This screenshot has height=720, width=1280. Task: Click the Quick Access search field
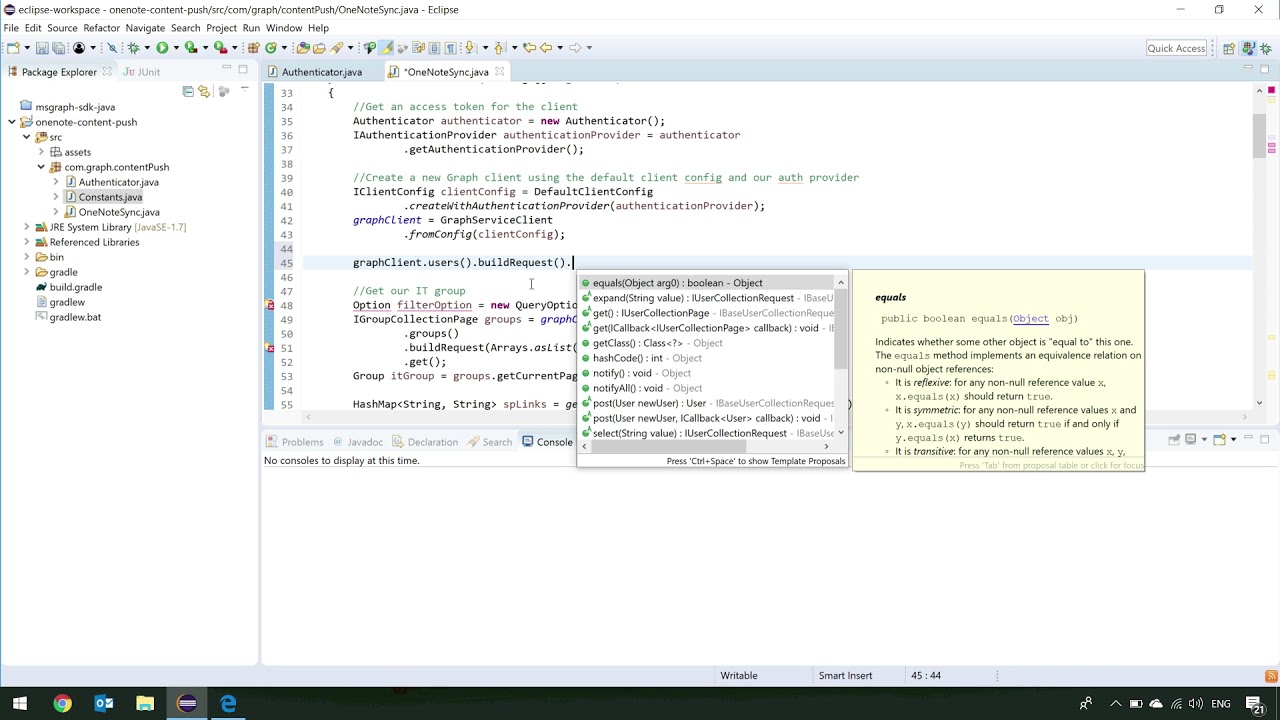pos(1176,48)
